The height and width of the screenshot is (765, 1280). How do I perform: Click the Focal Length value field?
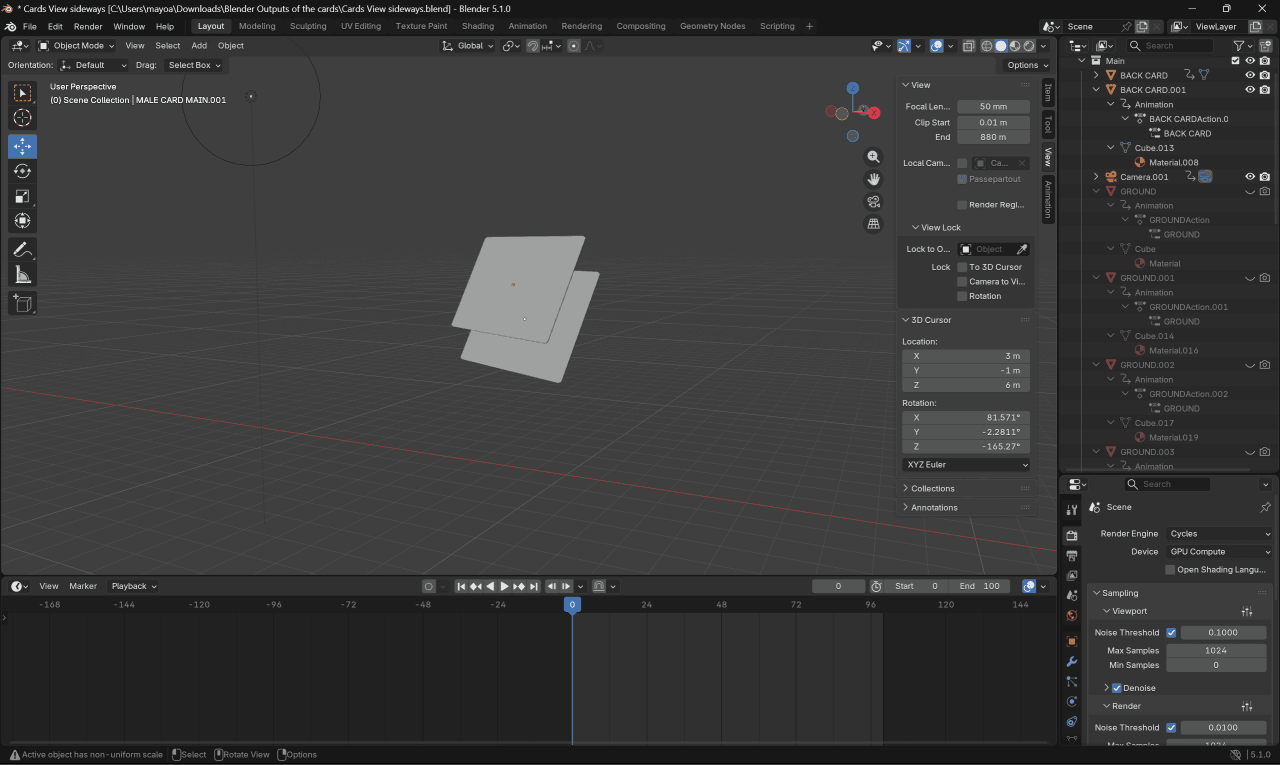coord(993,107)
